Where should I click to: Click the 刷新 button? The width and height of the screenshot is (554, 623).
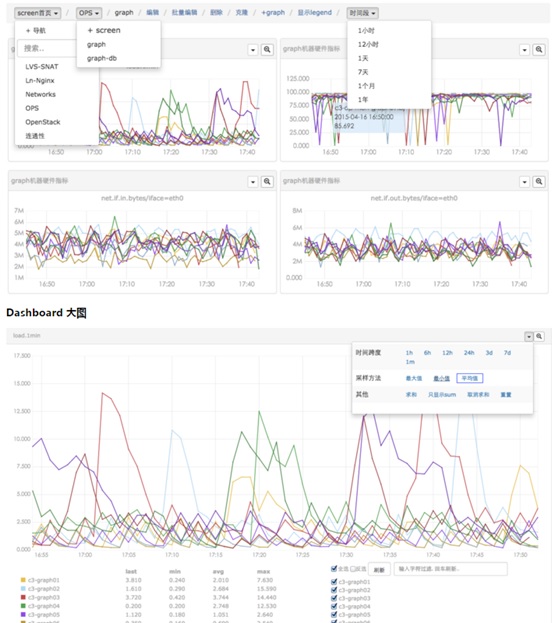tap(379, 569)
